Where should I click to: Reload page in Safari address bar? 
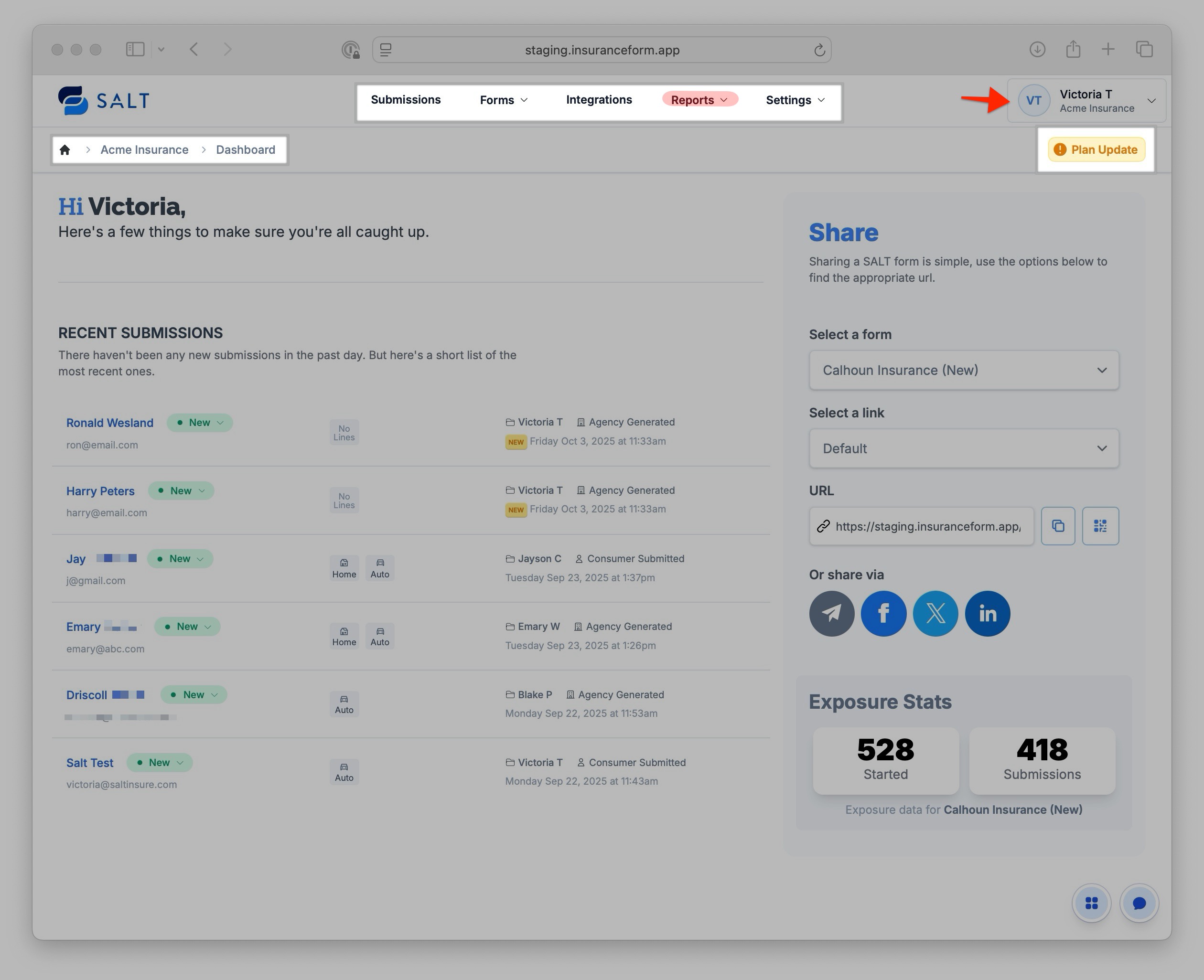point(819,50)
